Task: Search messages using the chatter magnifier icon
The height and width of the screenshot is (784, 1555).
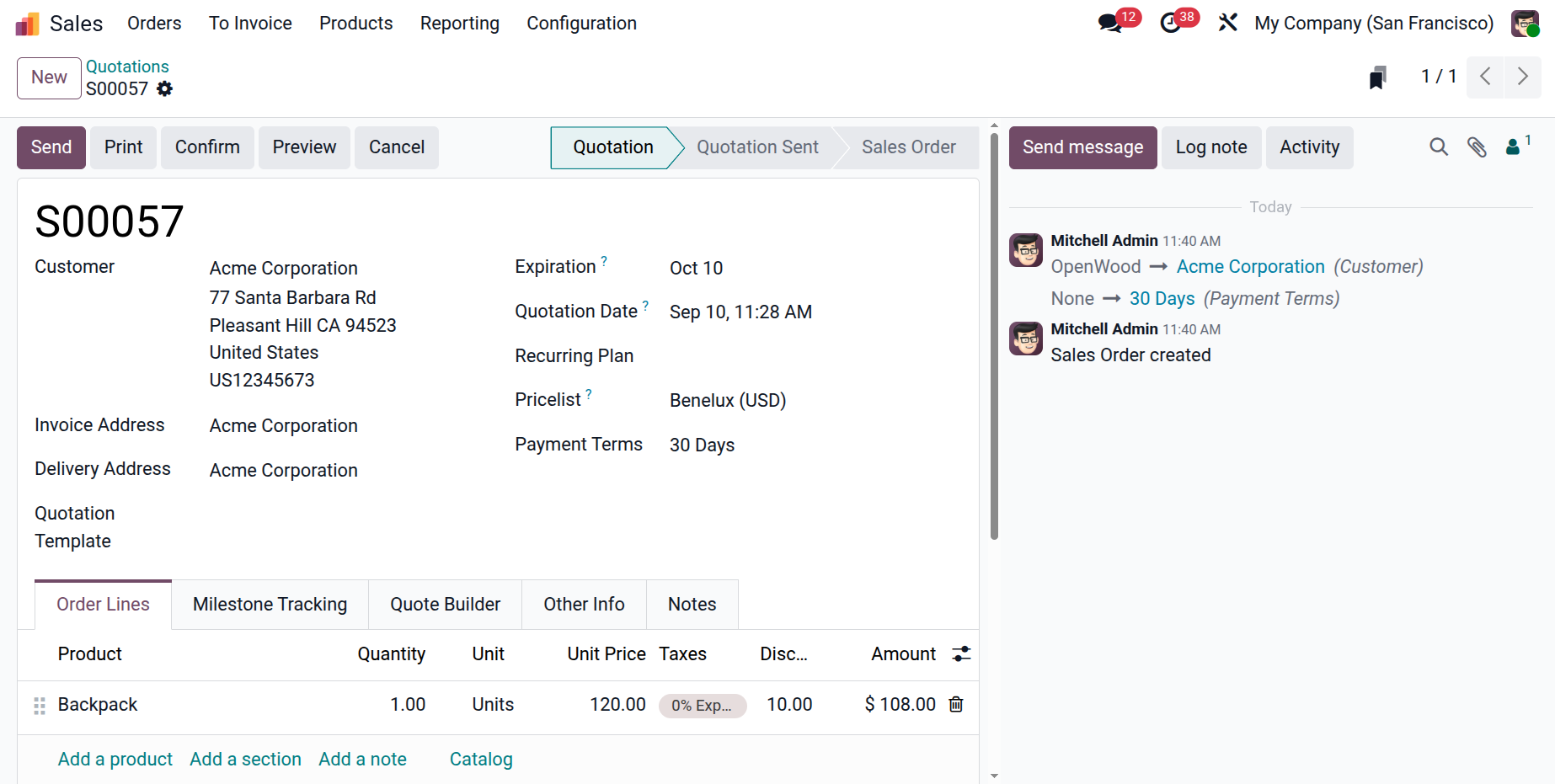Action: (x=1439, y=147)
